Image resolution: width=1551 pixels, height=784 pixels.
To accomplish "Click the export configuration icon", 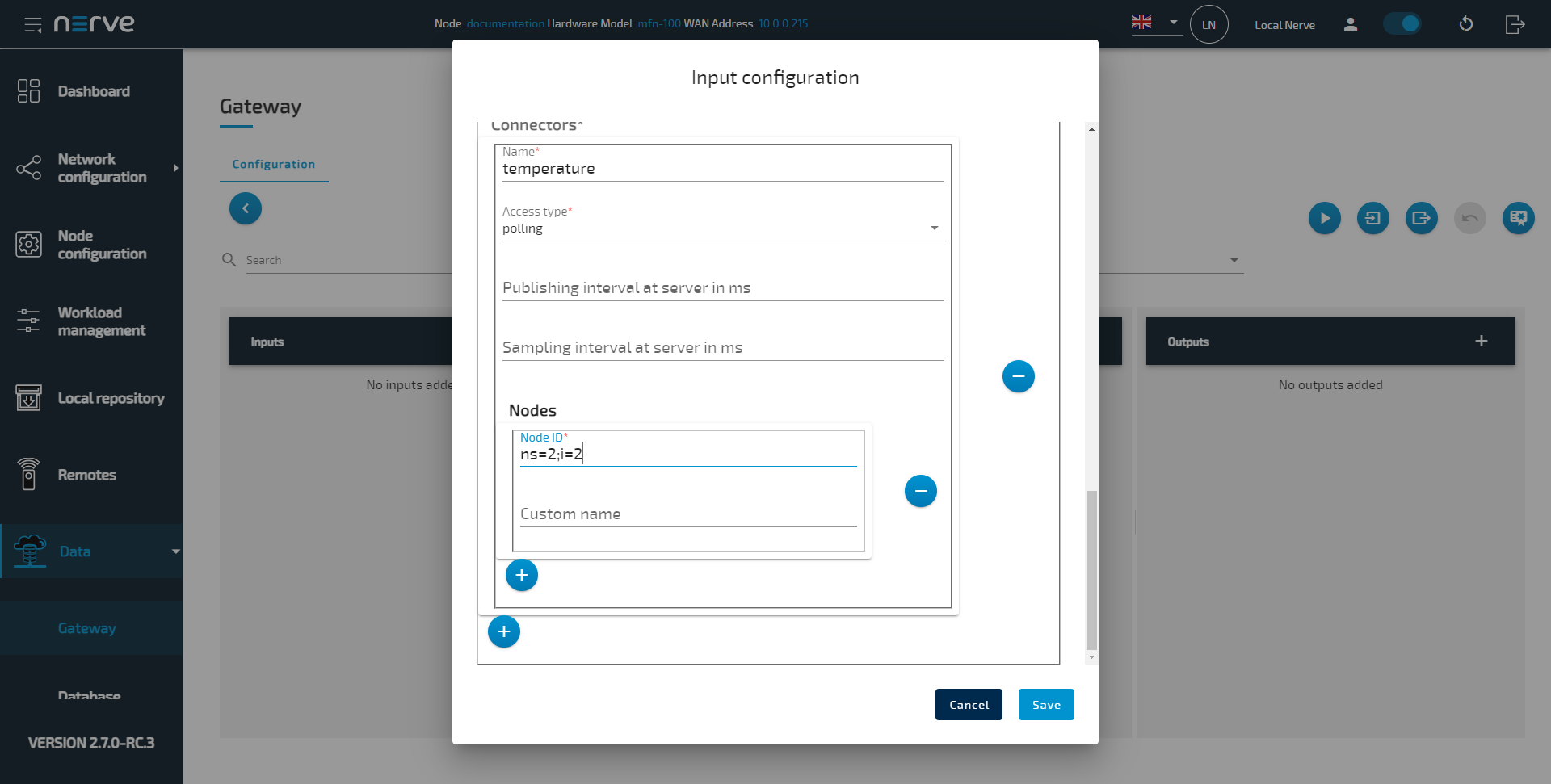I will tap(1421, 218).
